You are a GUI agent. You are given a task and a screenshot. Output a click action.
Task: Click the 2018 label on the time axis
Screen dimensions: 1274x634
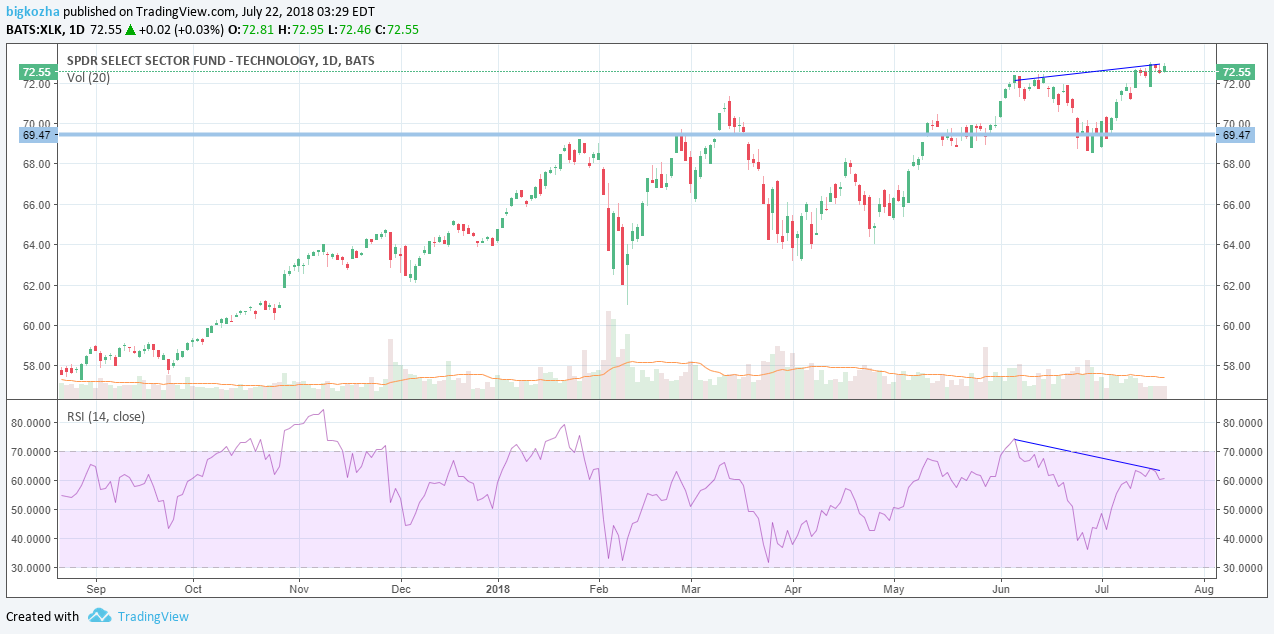pos(497,590)
